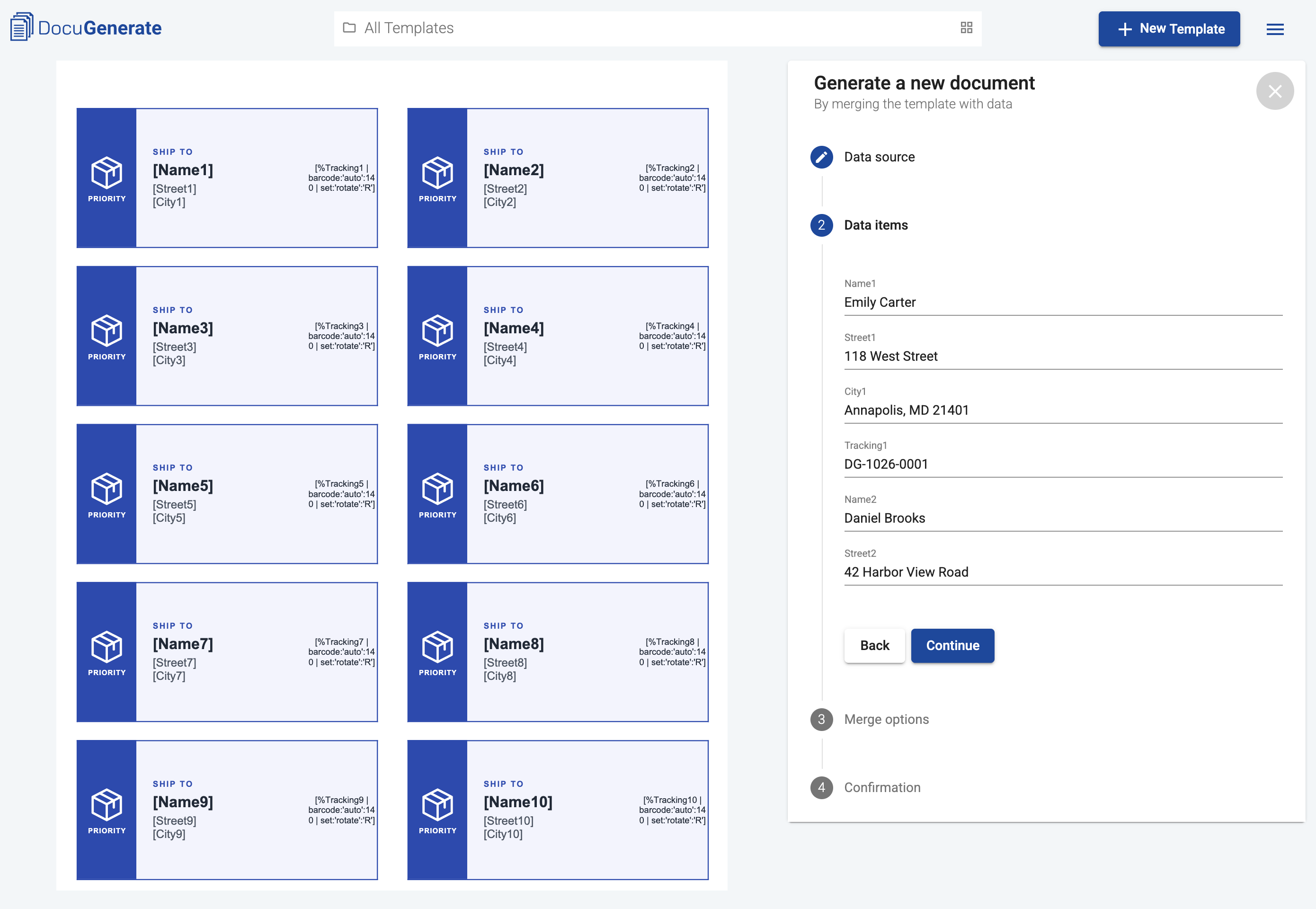Click the Back button
Viewport: 1316px width, 909px height.
[875, 645]
